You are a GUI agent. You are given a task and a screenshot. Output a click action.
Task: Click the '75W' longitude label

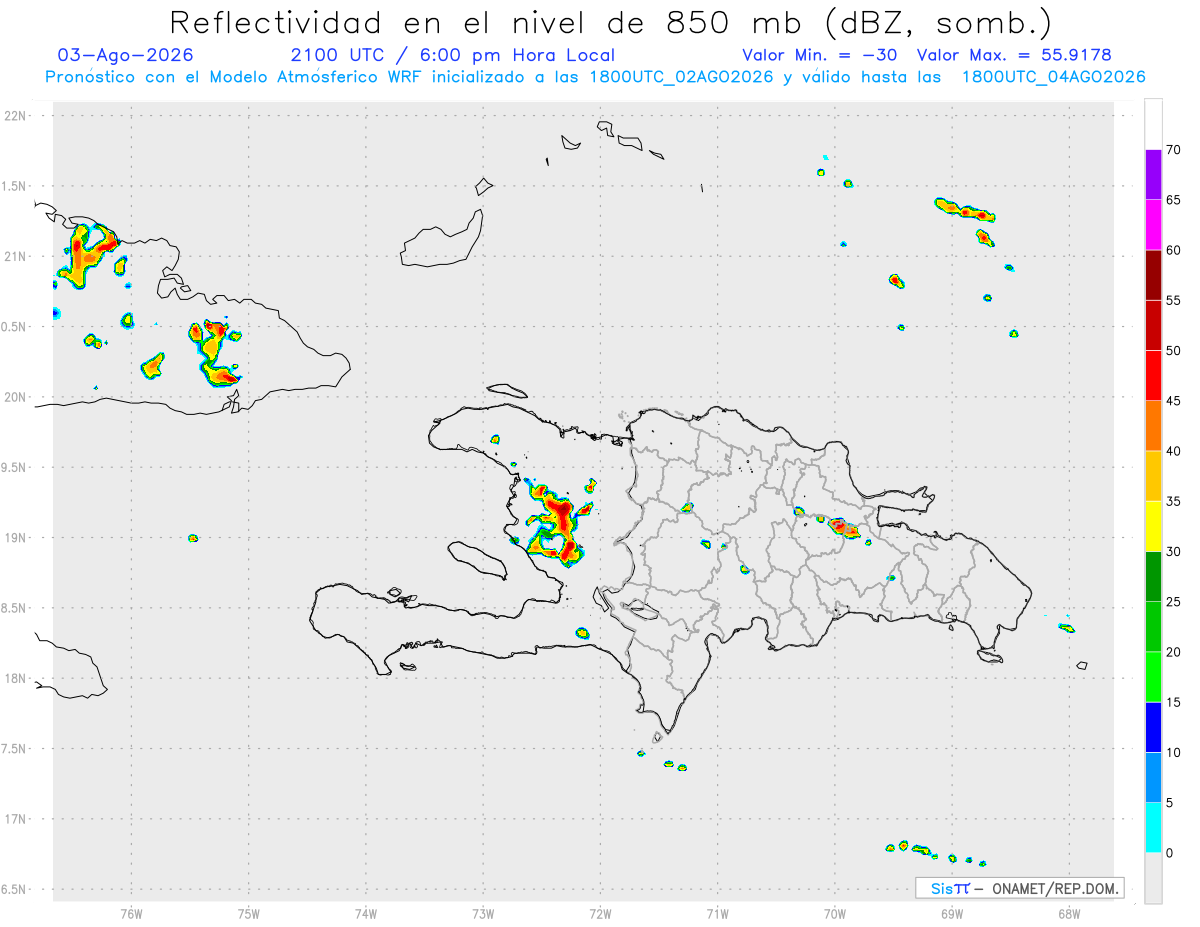[249, 913]
